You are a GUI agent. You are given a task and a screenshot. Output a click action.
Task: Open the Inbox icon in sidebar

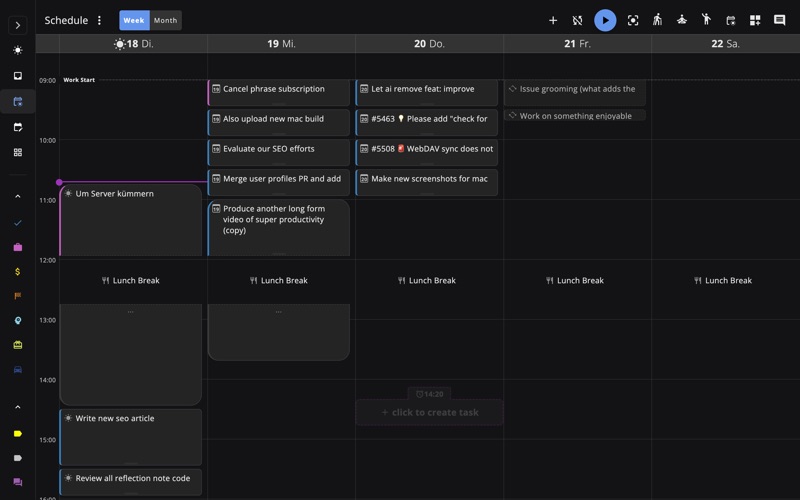tap(18, 76)
